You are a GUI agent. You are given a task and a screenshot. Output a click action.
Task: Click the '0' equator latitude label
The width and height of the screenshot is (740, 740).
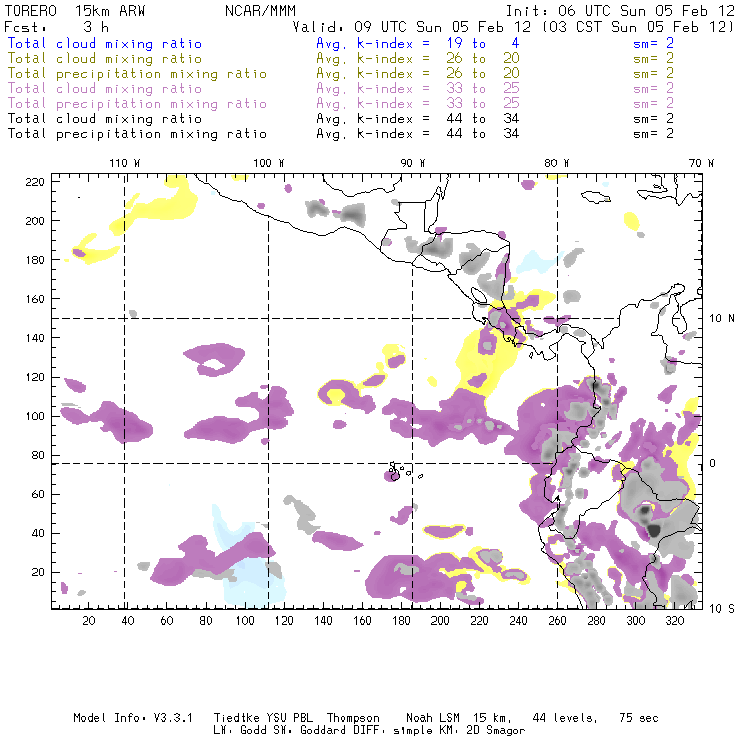point(713,463)
